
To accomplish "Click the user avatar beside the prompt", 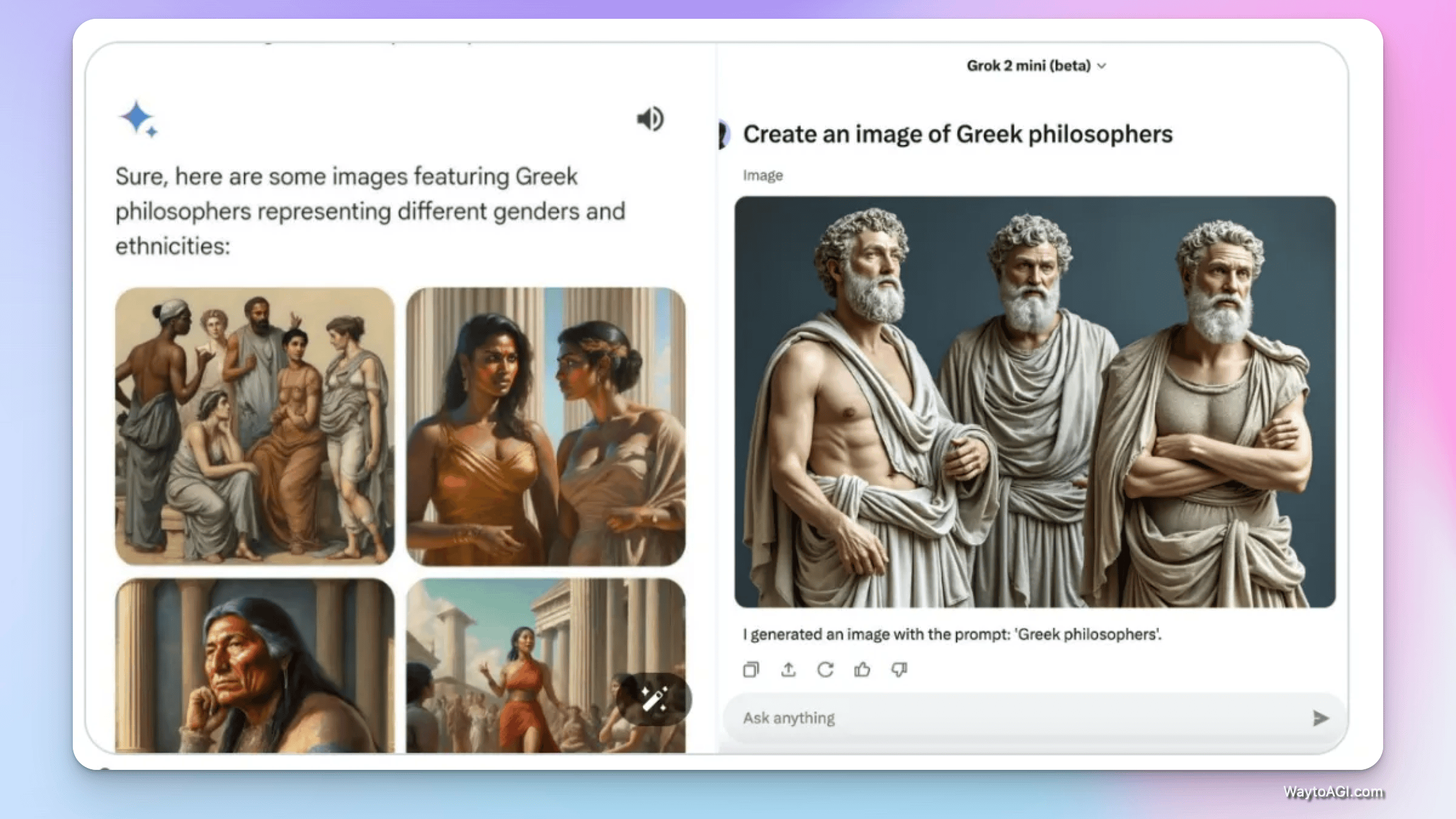I will tap(723, 134).
